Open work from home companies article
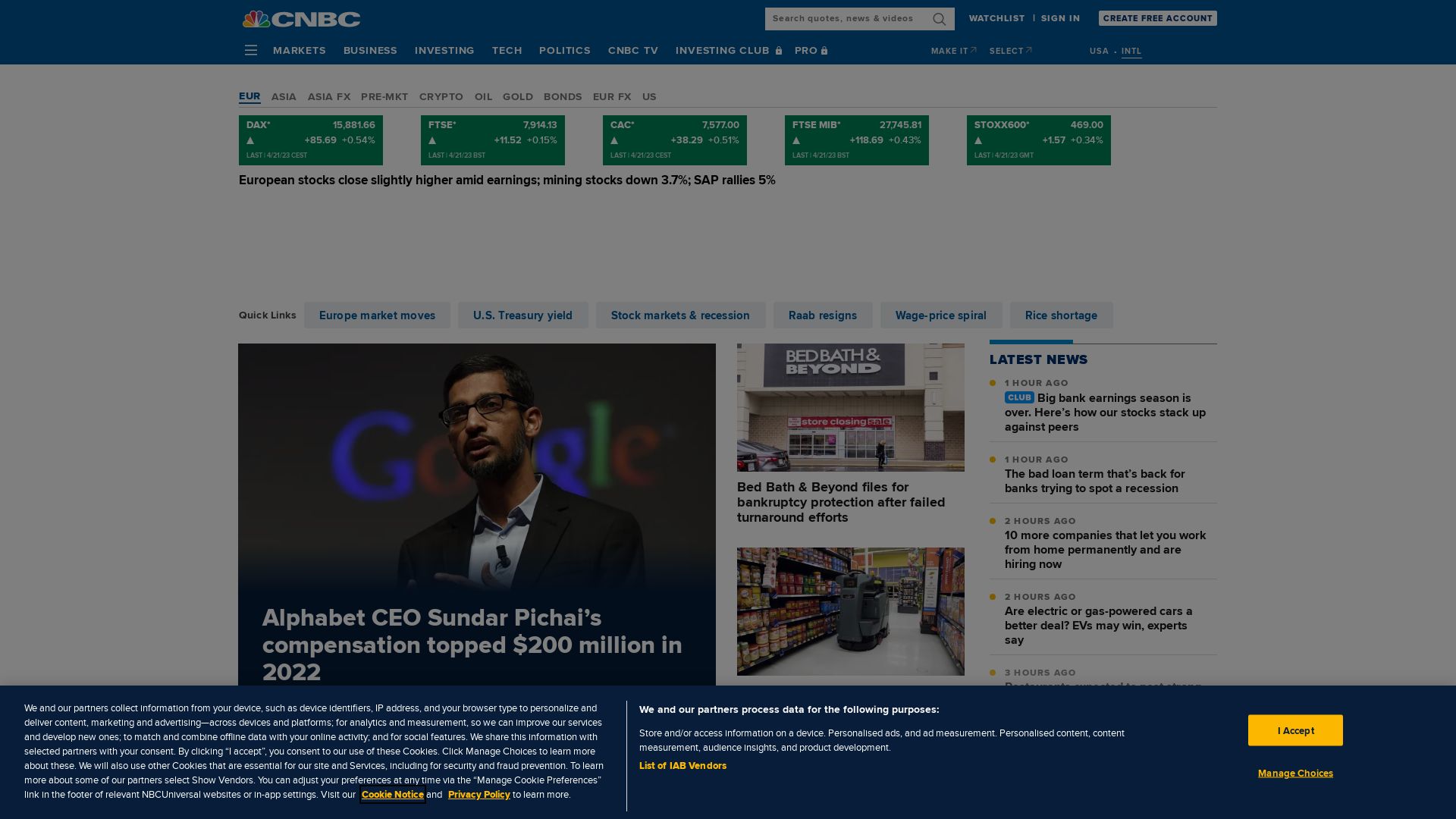Viewport: 1456px width, 819px height. click(x=1105, y=550)
